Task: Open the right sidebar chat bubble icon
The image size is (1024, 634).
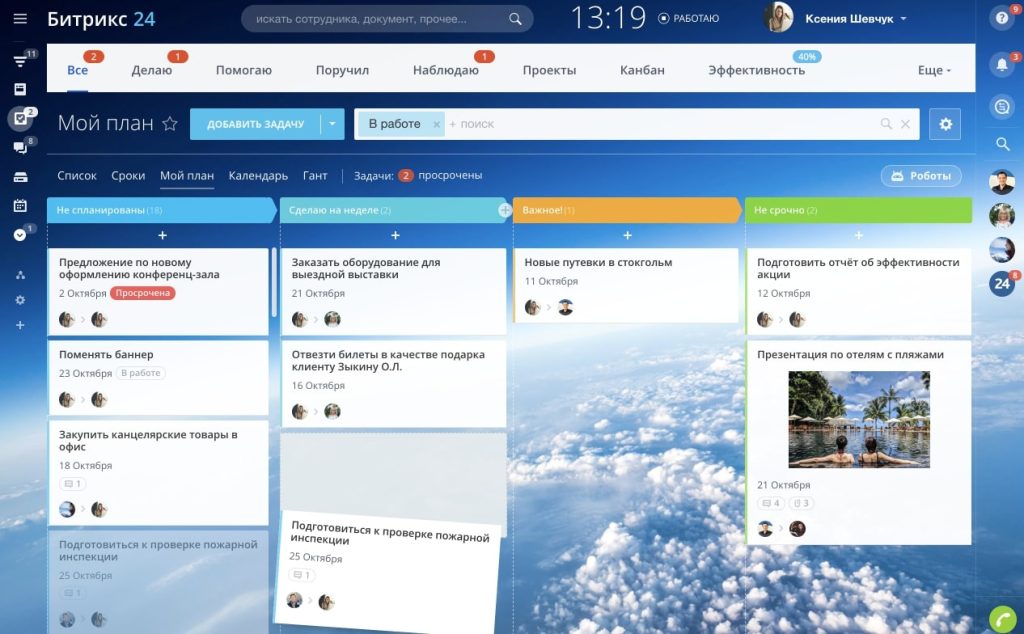Action: [x=1002, y=106]
